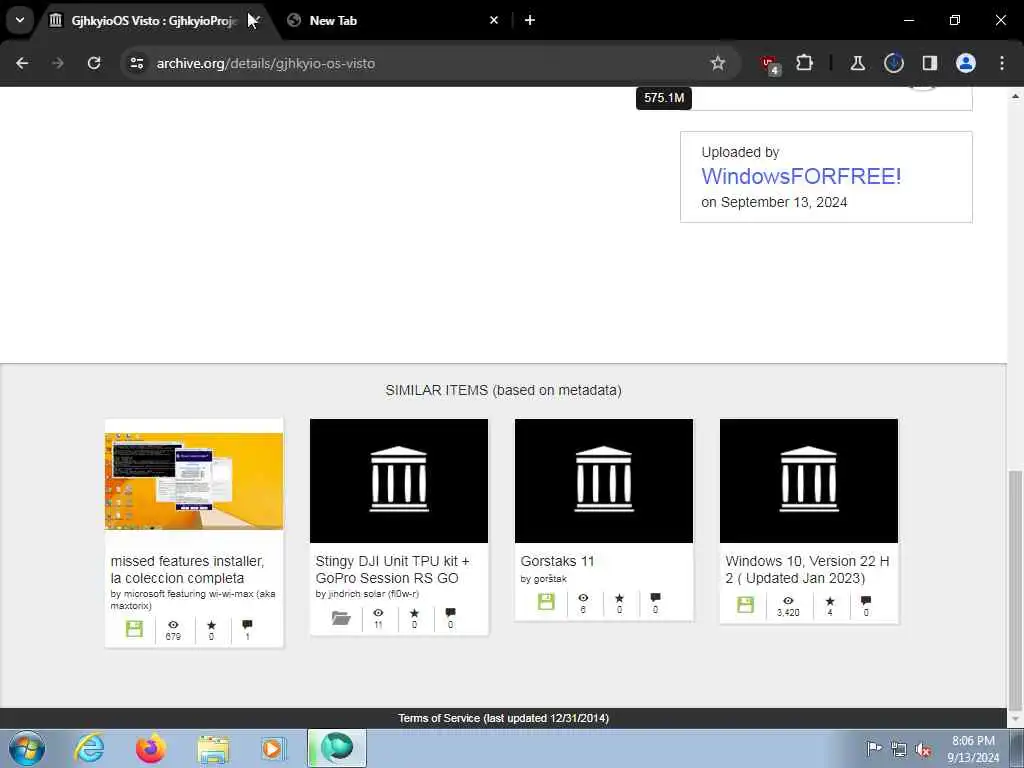Open the Gorstaks 11 thumbnail

point(604,481)
